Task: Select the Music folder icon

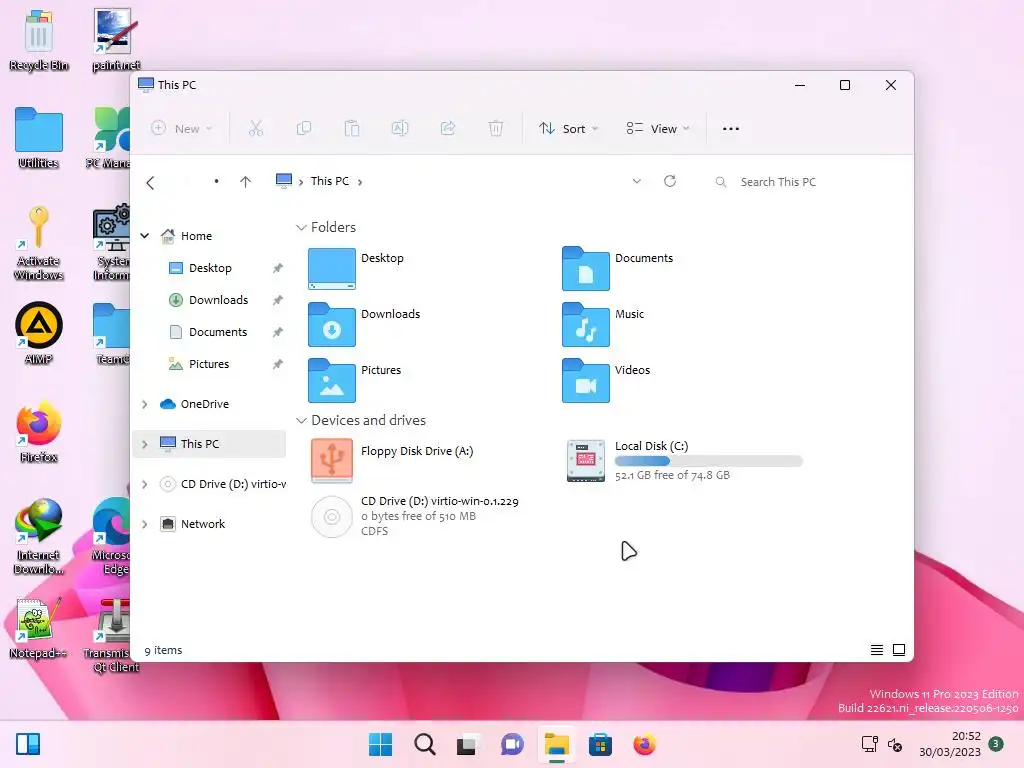Action: coord(586,325)
